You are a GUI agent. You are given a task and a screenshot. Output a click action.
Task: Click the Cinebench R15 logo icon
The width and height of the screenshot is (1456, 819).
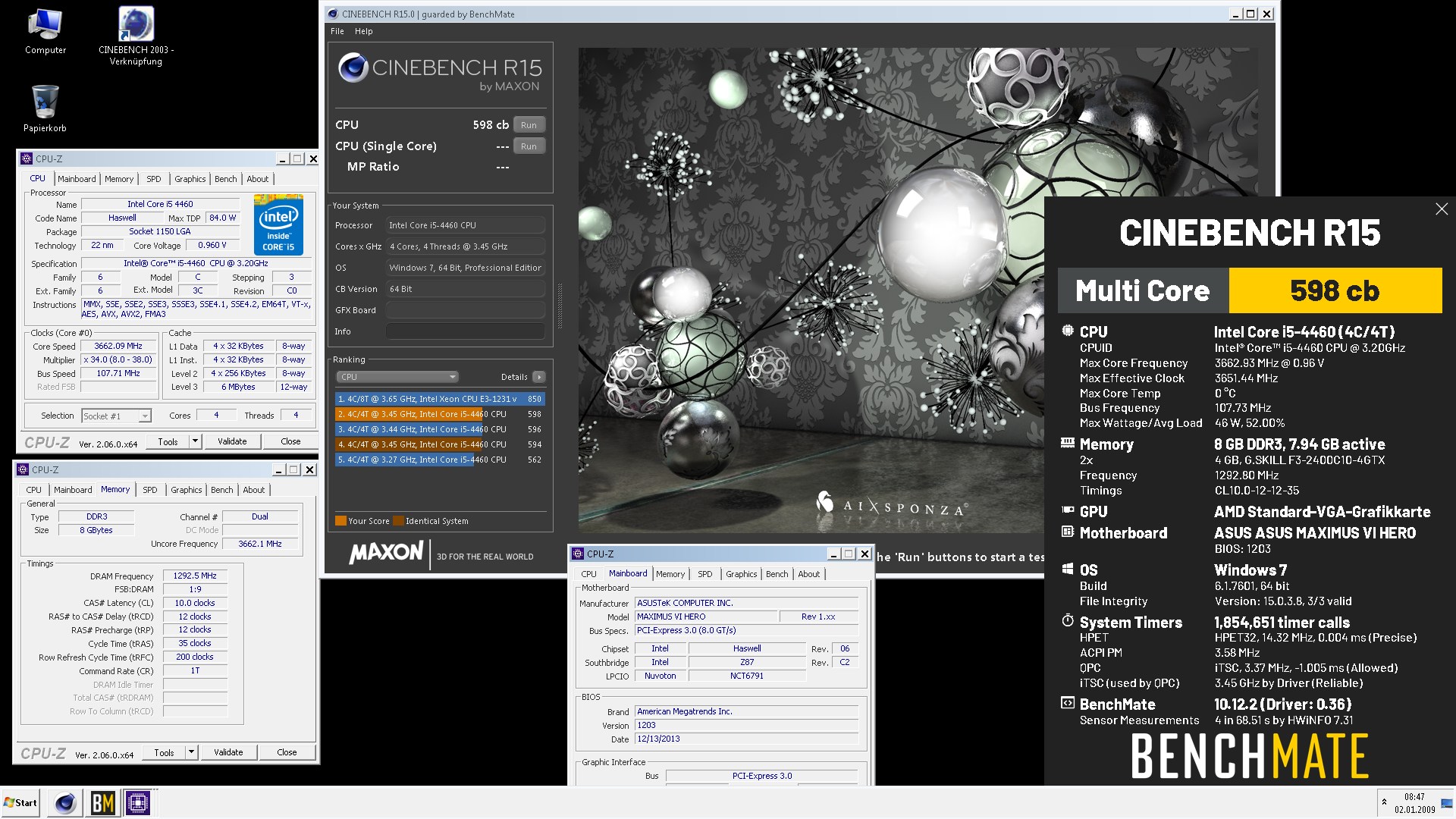353,67
